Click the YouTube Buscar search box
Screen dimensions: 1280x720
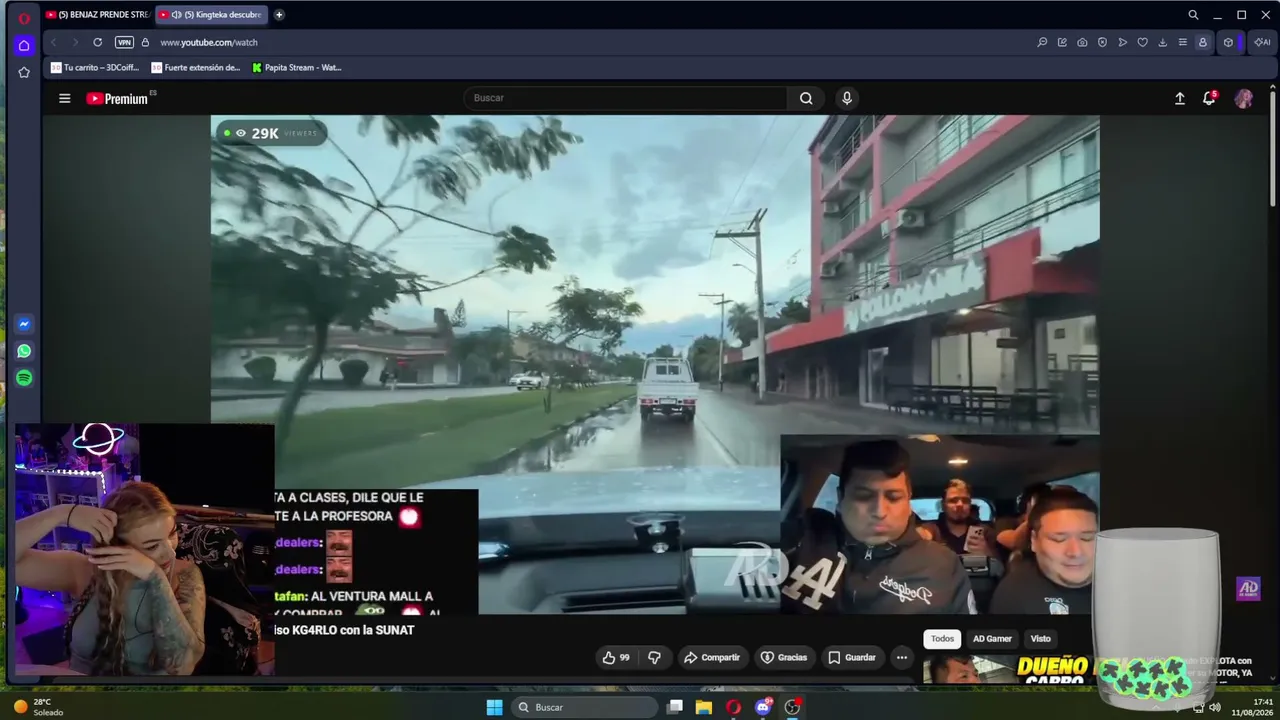coord(627,98)
